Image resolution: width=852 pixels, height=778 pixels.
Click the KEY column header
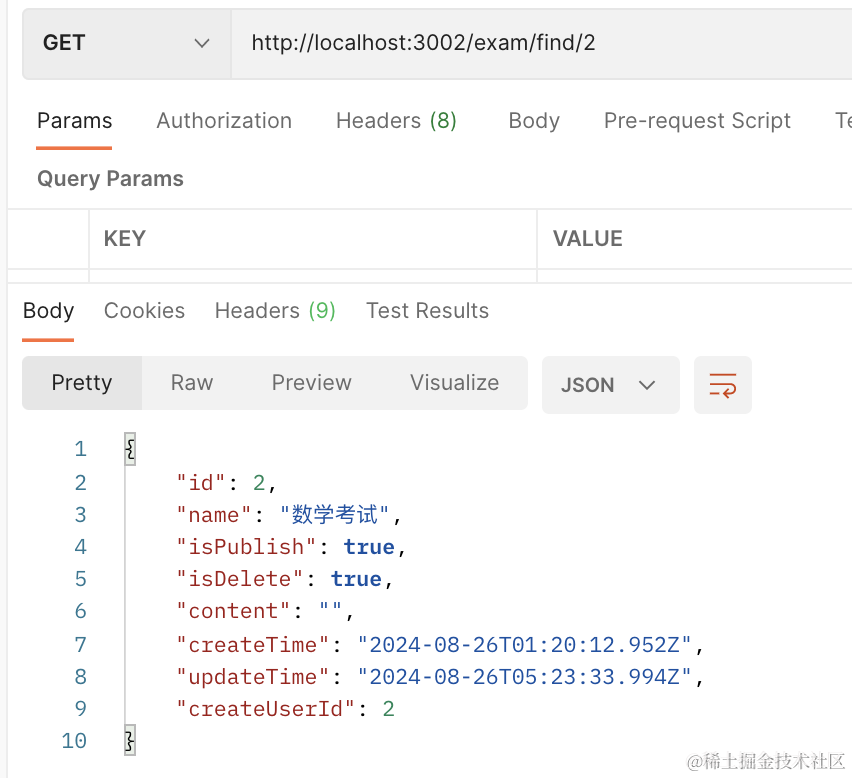click(125, 239)
